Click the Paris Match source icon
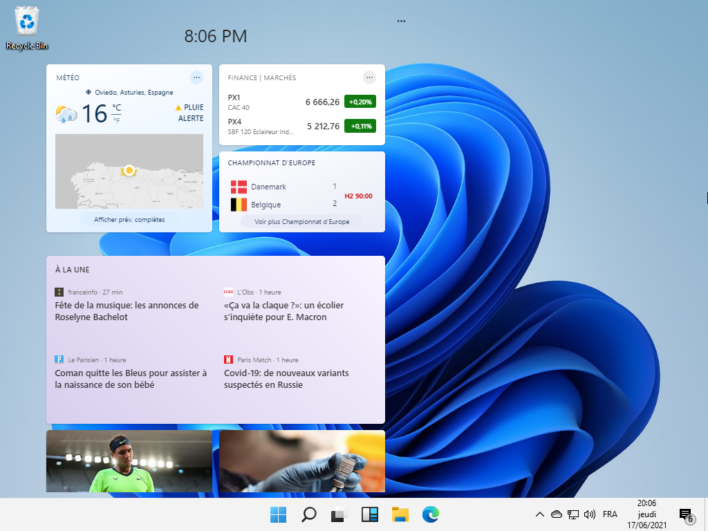This screenshot has height=531, width=708. [228, 359]
